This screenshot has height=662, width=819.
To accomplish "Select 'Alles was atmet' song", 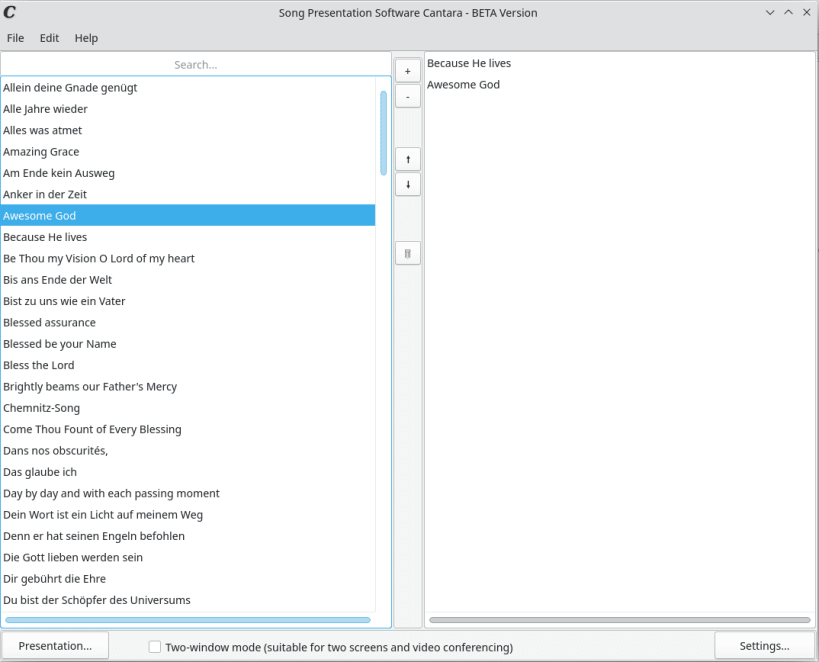I will (x=188, y=131).
